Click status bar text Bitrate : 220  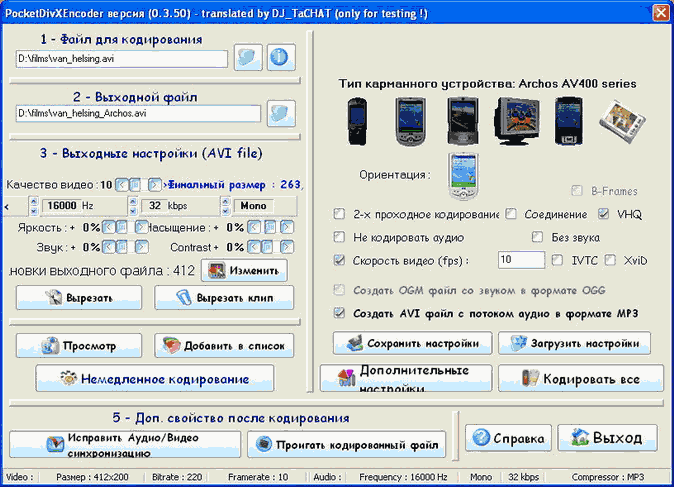tap(177, 477)
